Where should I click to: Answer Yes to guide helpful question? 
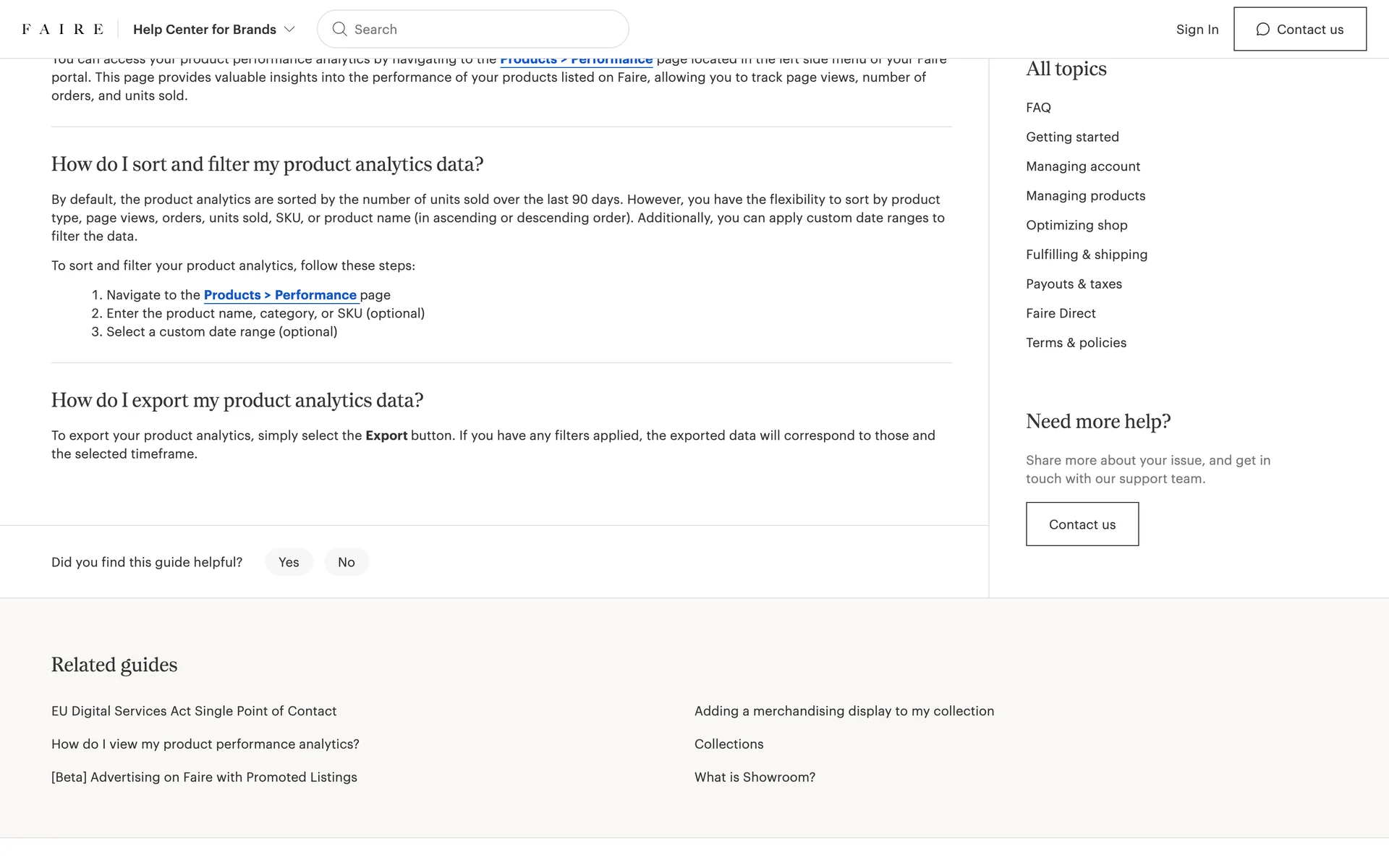289,562
